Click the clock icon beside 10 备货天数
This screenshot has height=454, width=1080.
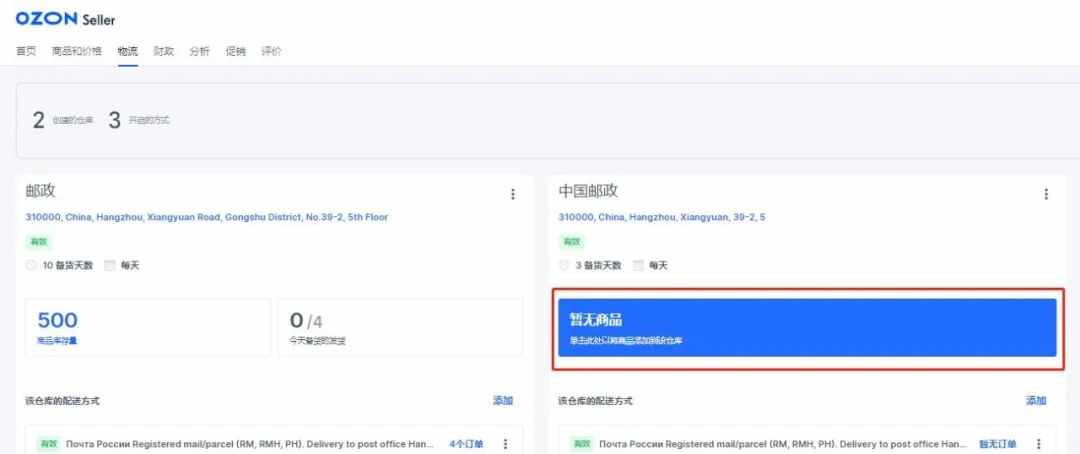(31, 265)
